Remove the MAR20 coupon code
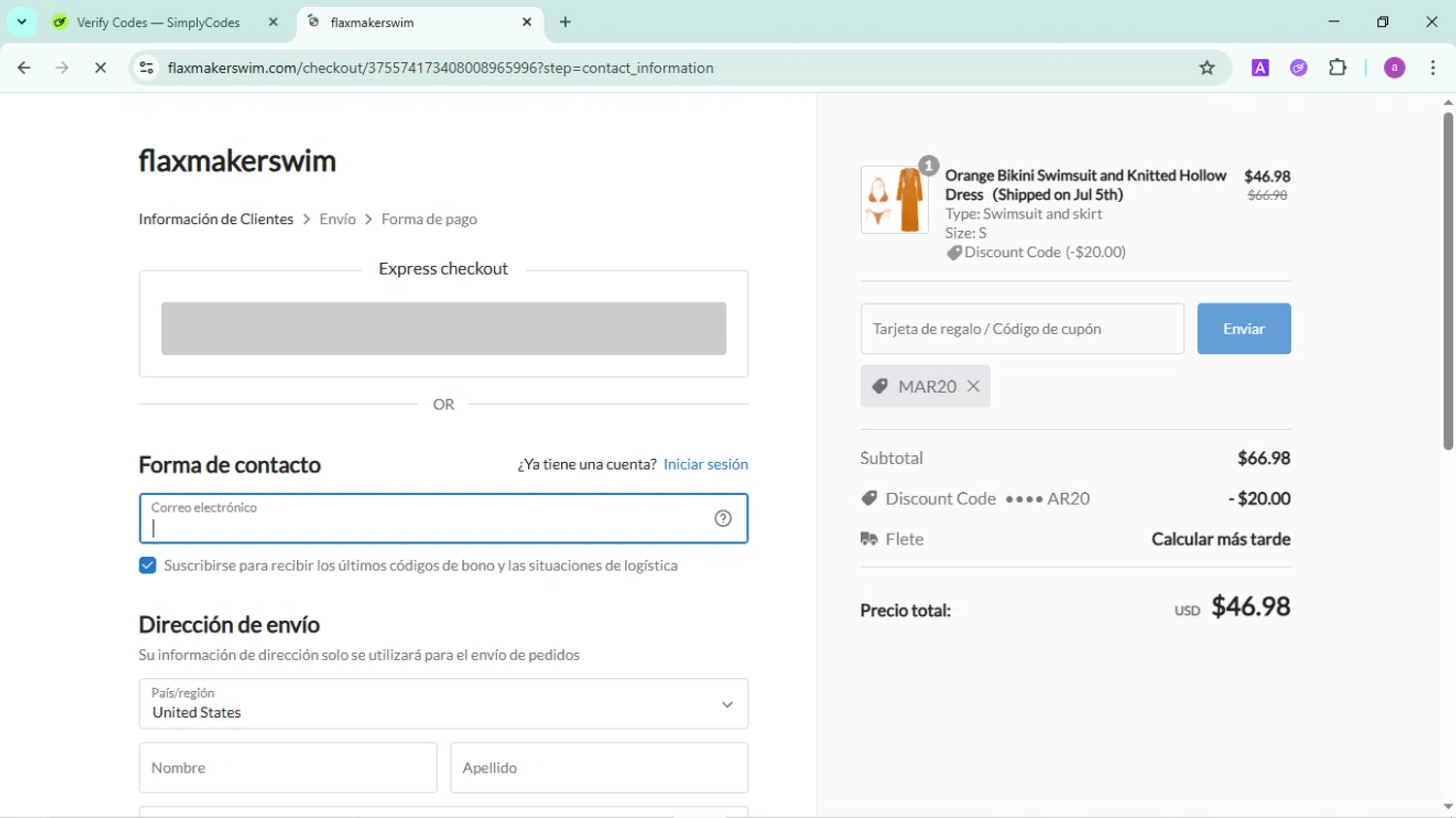Screen dimensions: 1456x818 974,386
